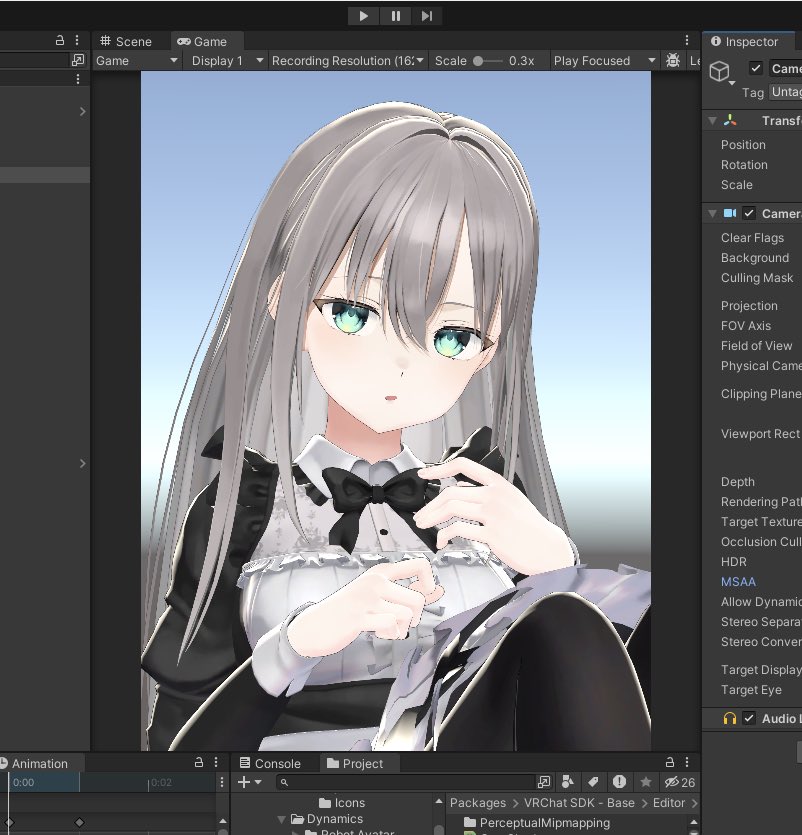
Task: Switch to the Scene tab
Action: coord(126,42)
